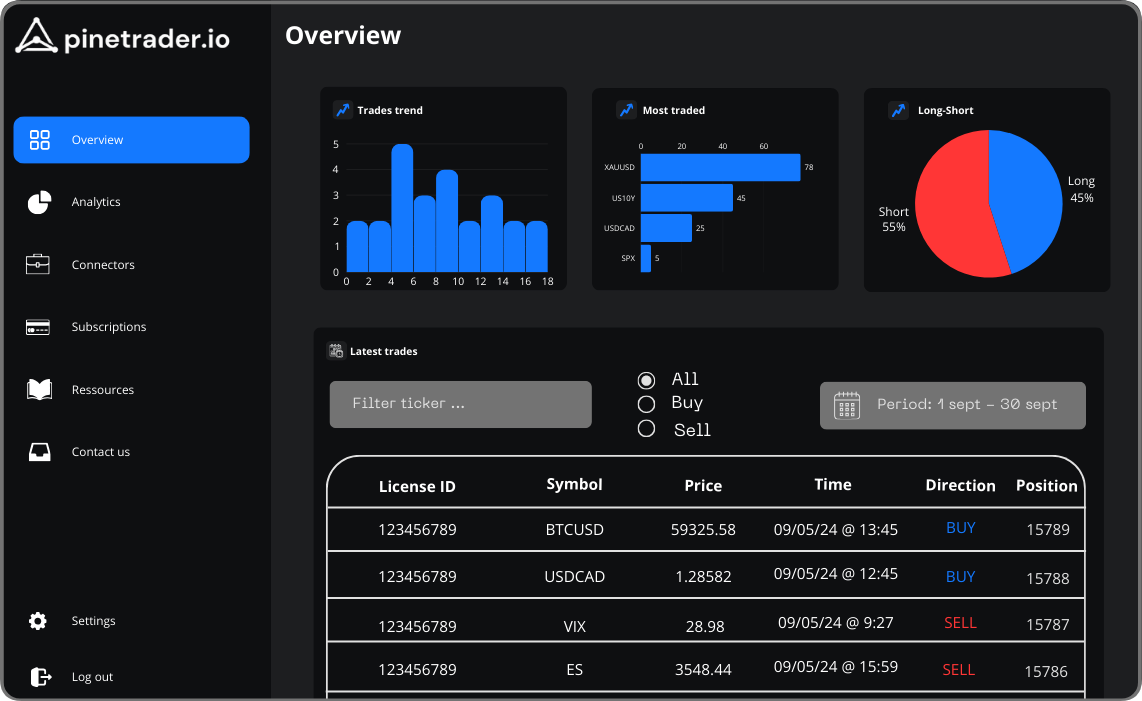The height and width of the screenshot is (701, 1142).
Task: Click the Subscriptions credit card icon
Action: [x=39, y=327]
